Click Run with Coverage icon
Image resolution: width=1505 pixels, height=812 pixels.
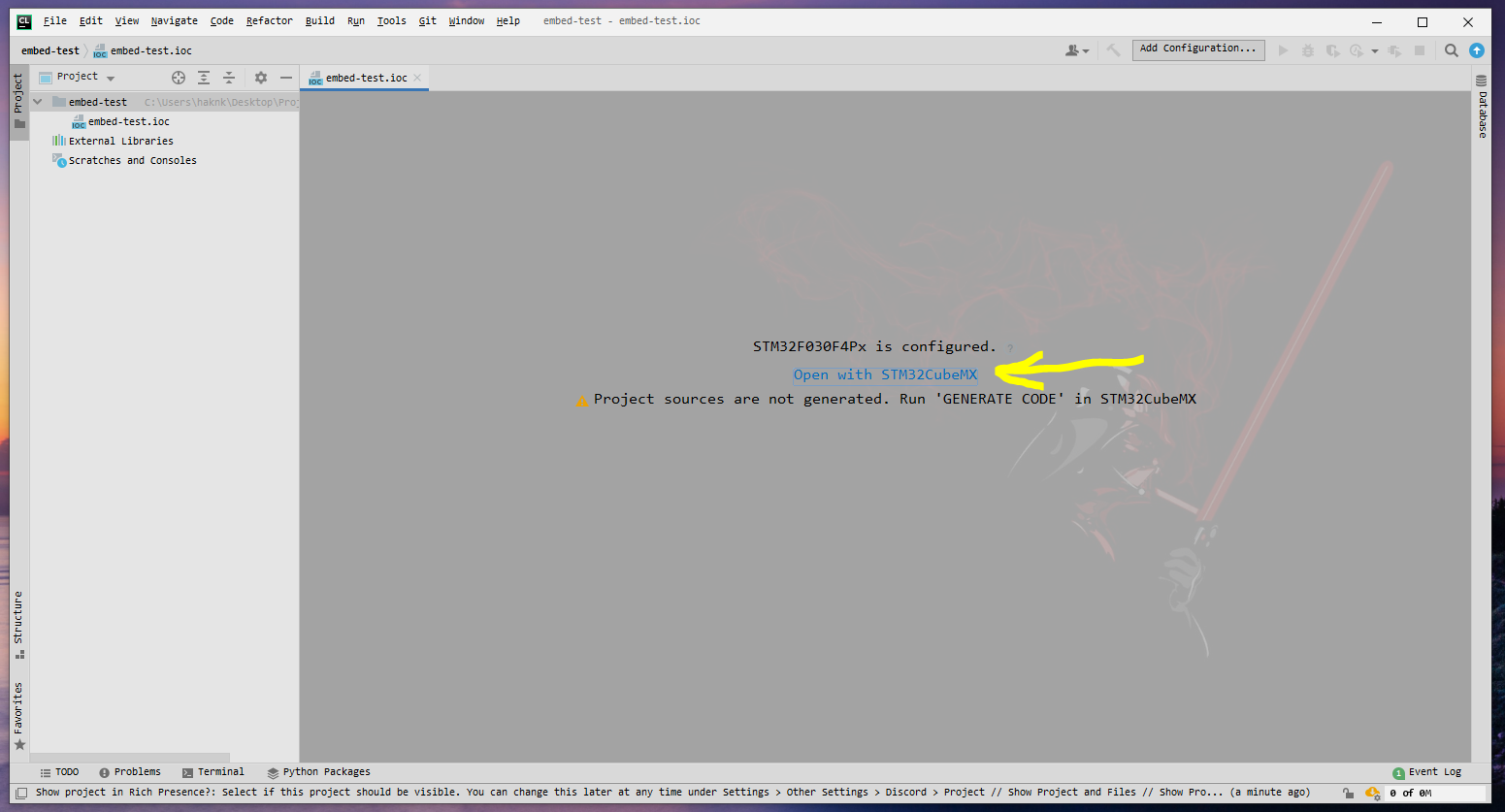coord(1333,50)
